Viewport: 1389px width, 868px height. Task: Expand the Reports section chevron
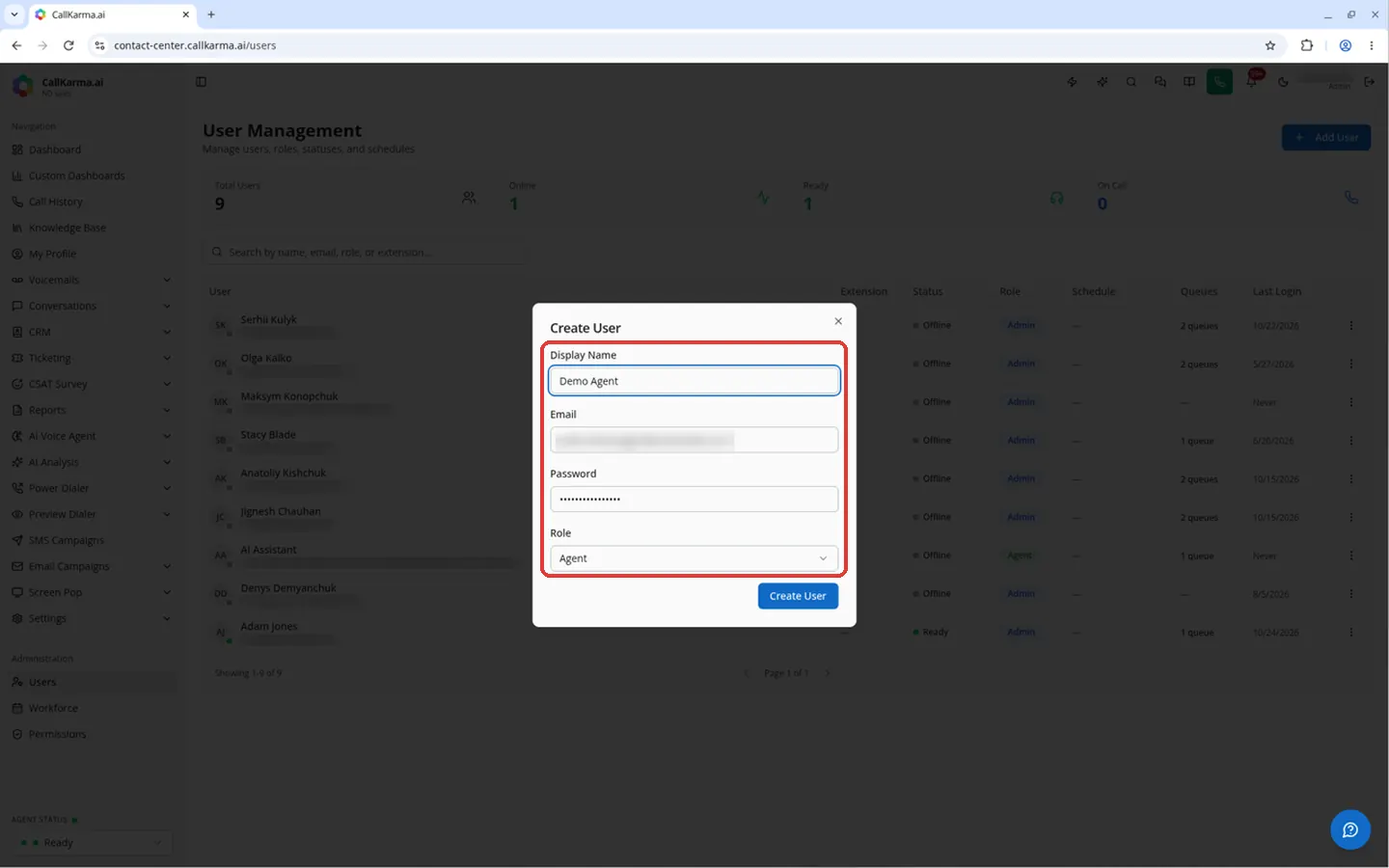tap(167, 411)
